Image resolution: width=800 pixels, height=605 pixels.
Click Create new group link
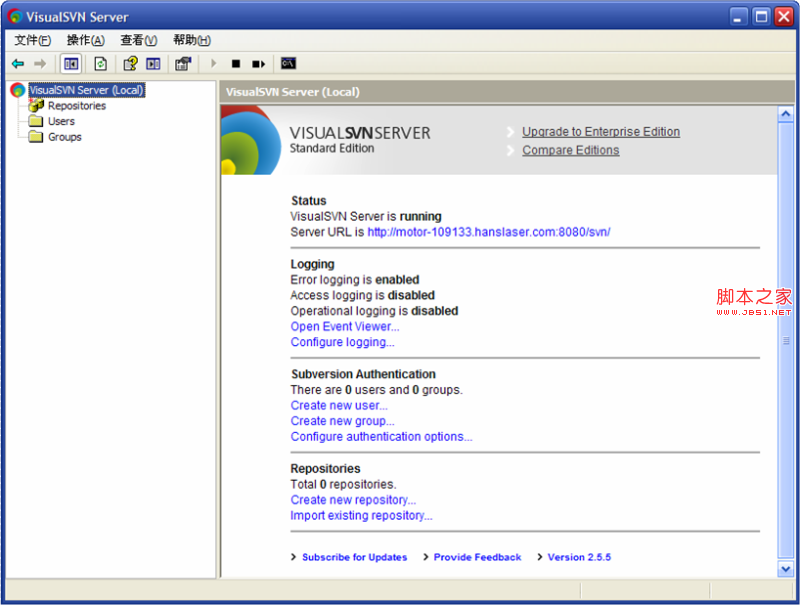coord(342,421)
